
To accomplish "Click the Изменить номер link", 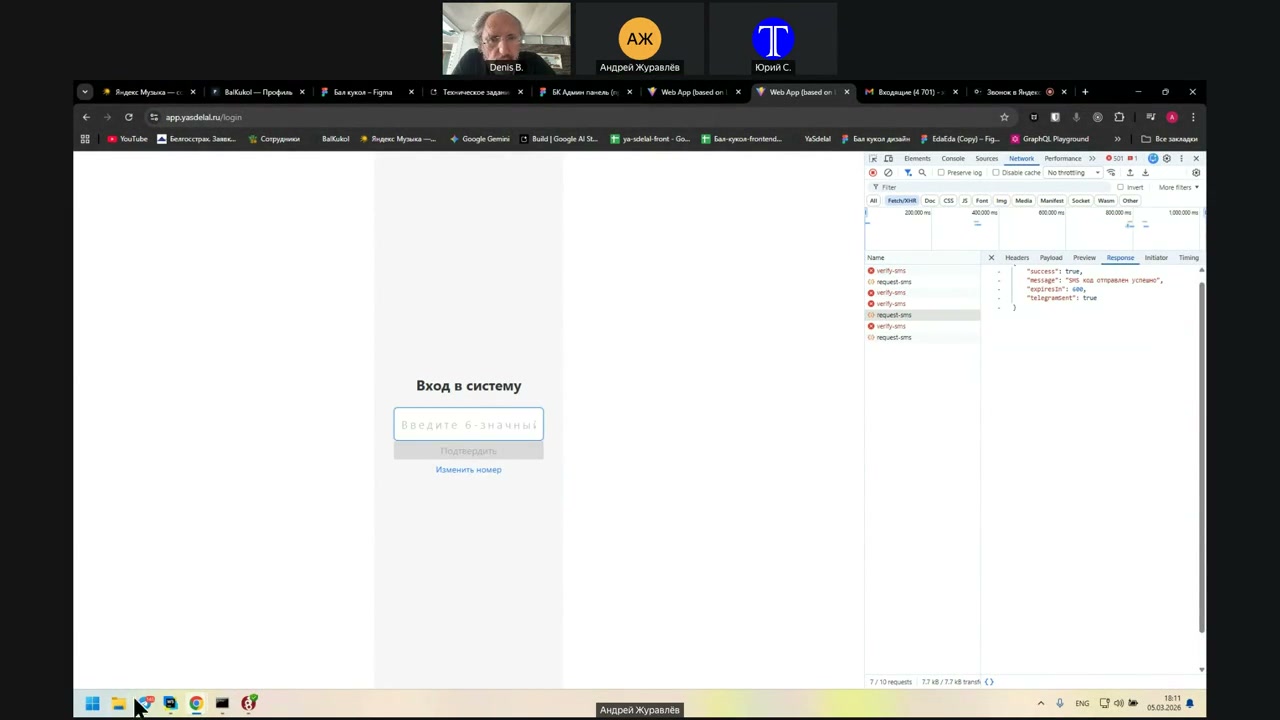I will (468, 470).
